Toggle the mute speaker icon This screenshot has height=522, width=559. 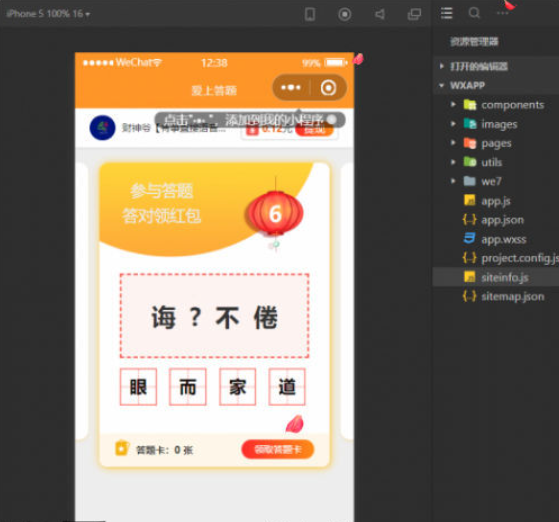tap(380, 14)
